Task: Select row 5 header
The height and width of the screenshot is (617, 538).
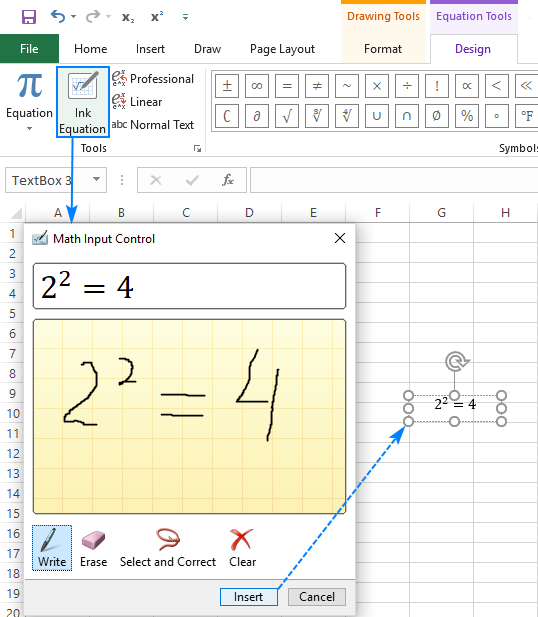Action: pyautogui.click(x=12, y=314)
